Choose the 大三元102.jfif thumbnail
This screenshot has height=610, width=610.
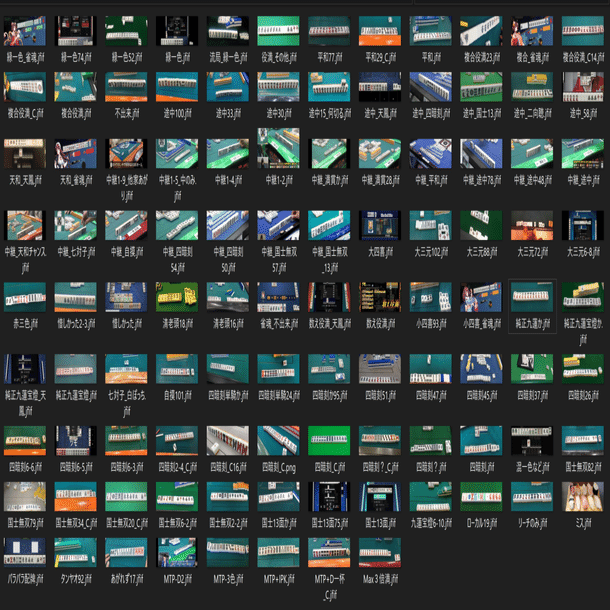click(431, 225)
